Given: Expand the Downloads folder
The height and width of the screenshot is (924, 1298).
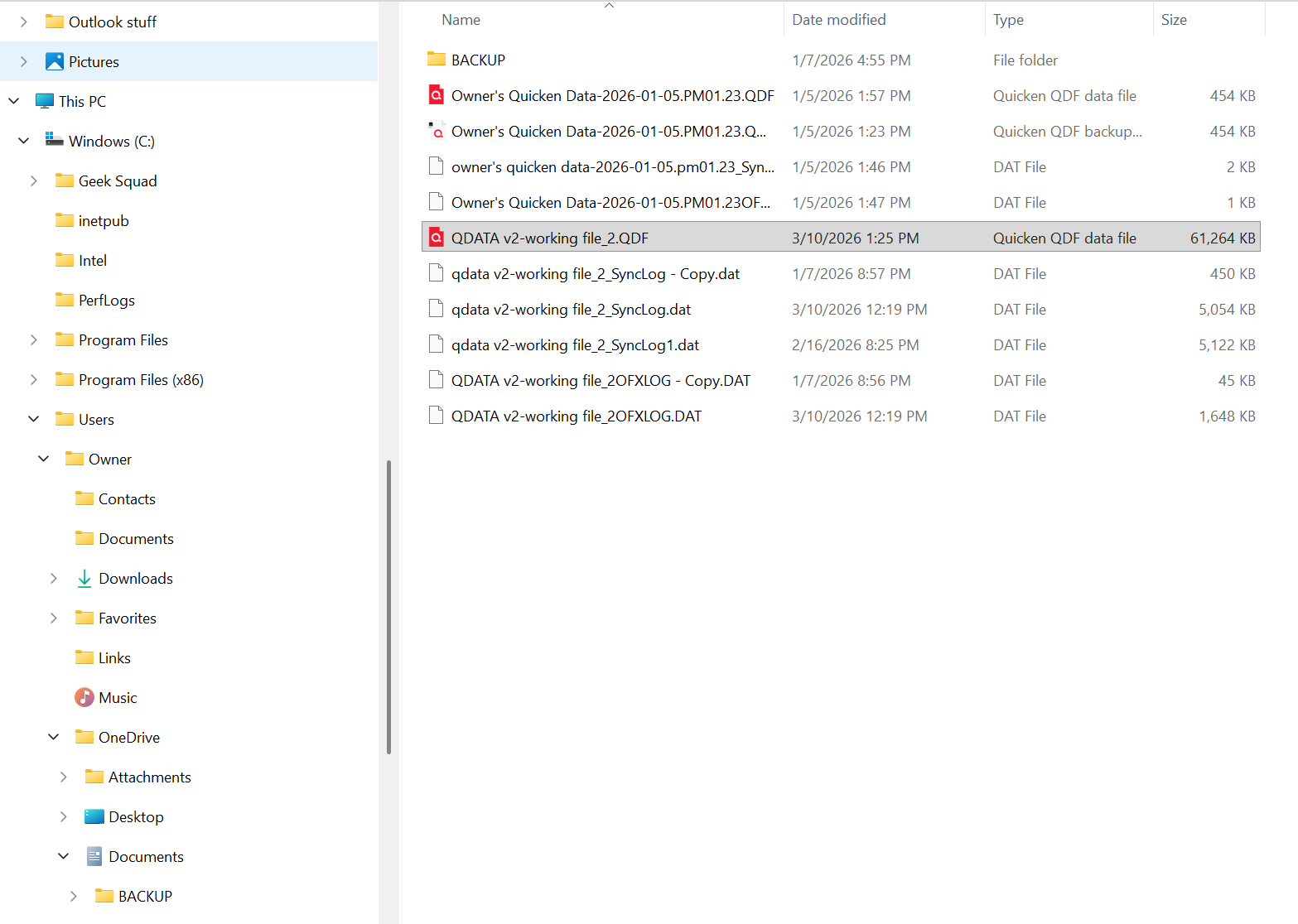Looking at the screenshot, I should [53, 579].
